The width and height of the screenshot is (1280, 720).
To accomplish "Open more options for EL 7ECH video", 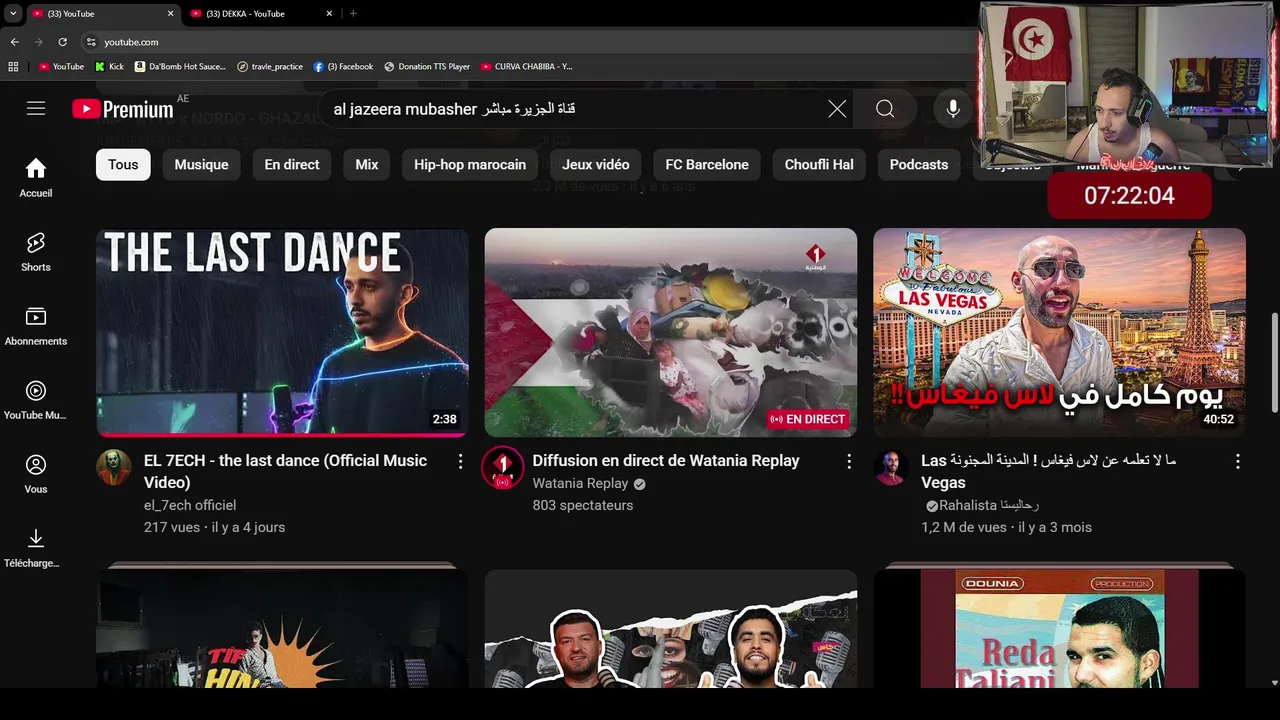I will [460, 461].
